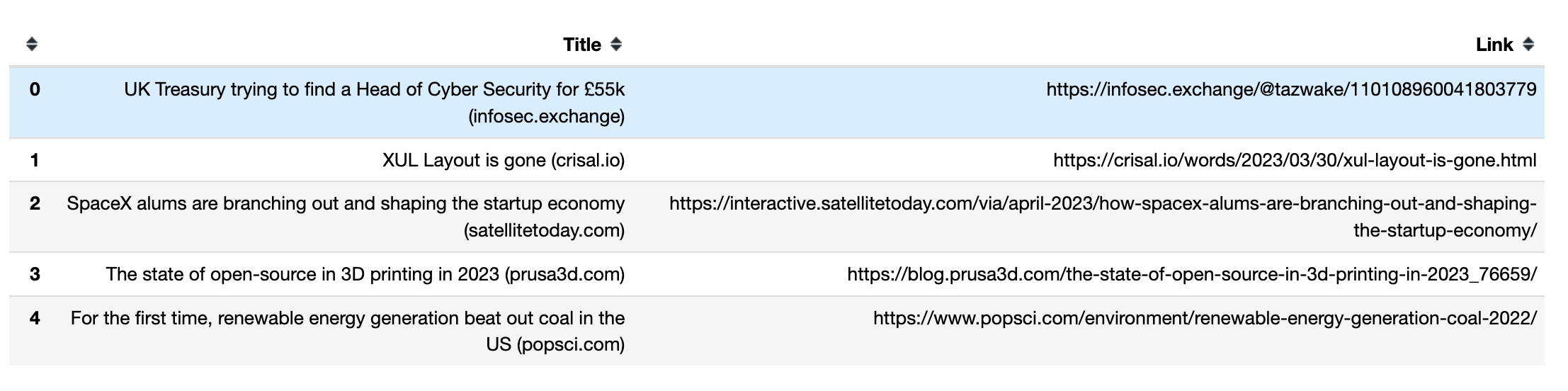Click the Title column header text
The width and height of the screenshot is (1568, 391).
point(581,45)
